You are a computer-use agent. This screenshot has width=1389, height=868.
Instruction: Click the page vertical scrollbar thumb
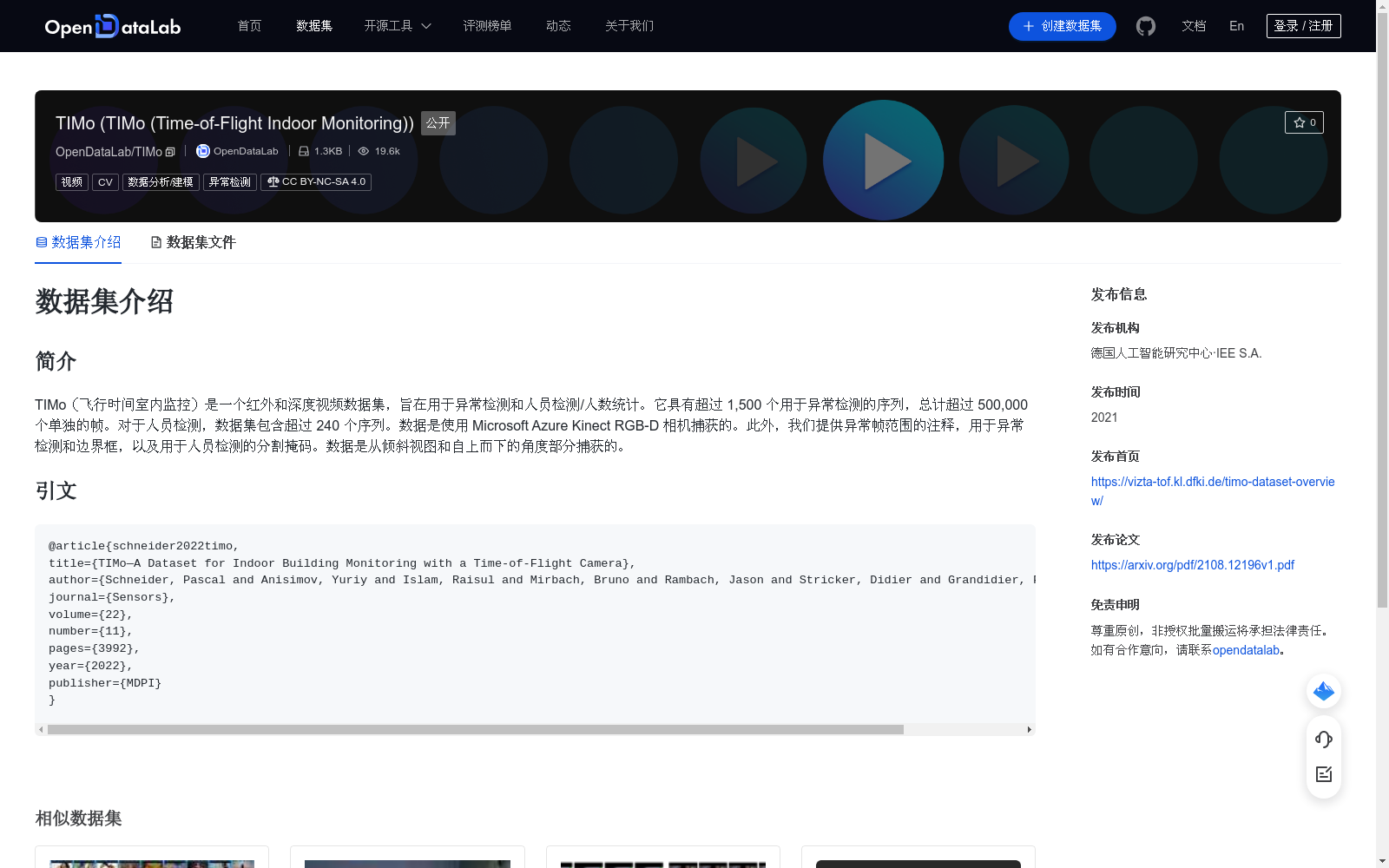[x=1382, y=309]
